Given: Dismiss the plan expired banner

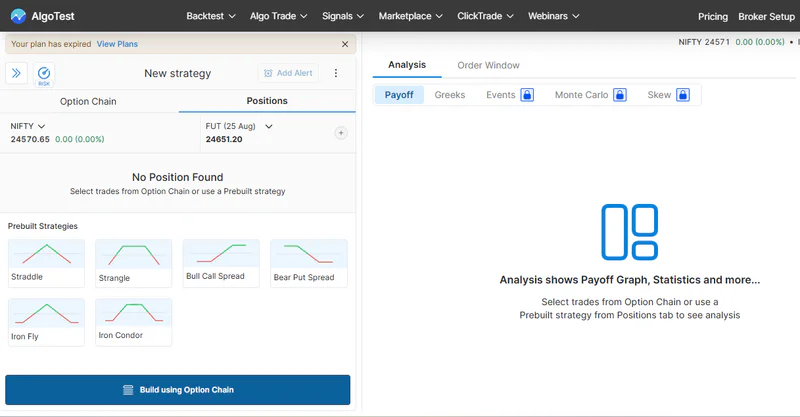Looking at the screenshot, I should (x=345, y=44).
